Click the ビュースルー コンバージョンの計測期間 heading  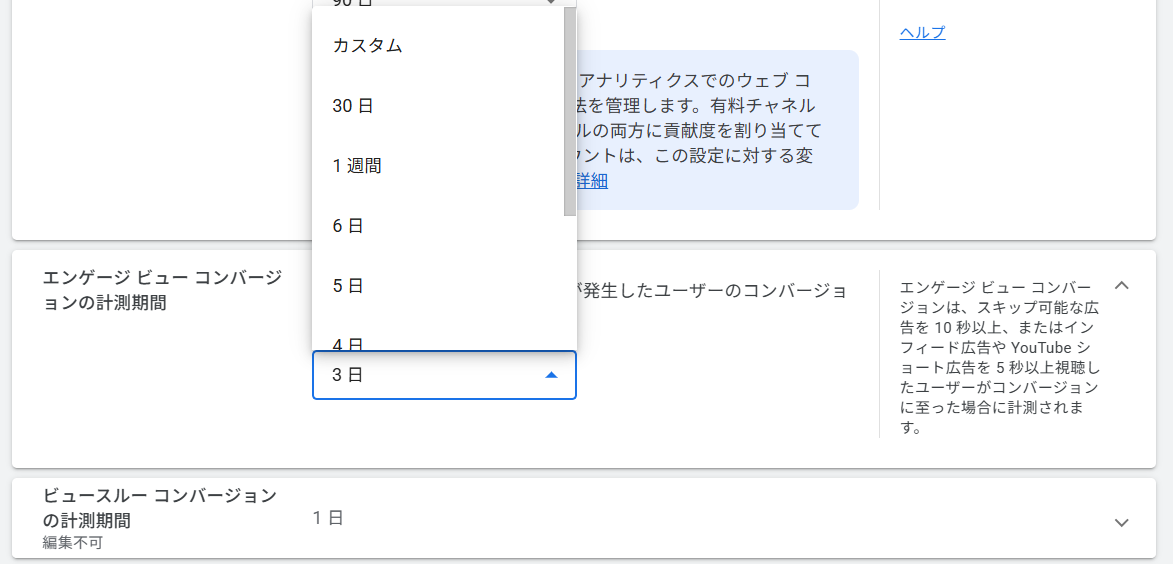point(160,507)
